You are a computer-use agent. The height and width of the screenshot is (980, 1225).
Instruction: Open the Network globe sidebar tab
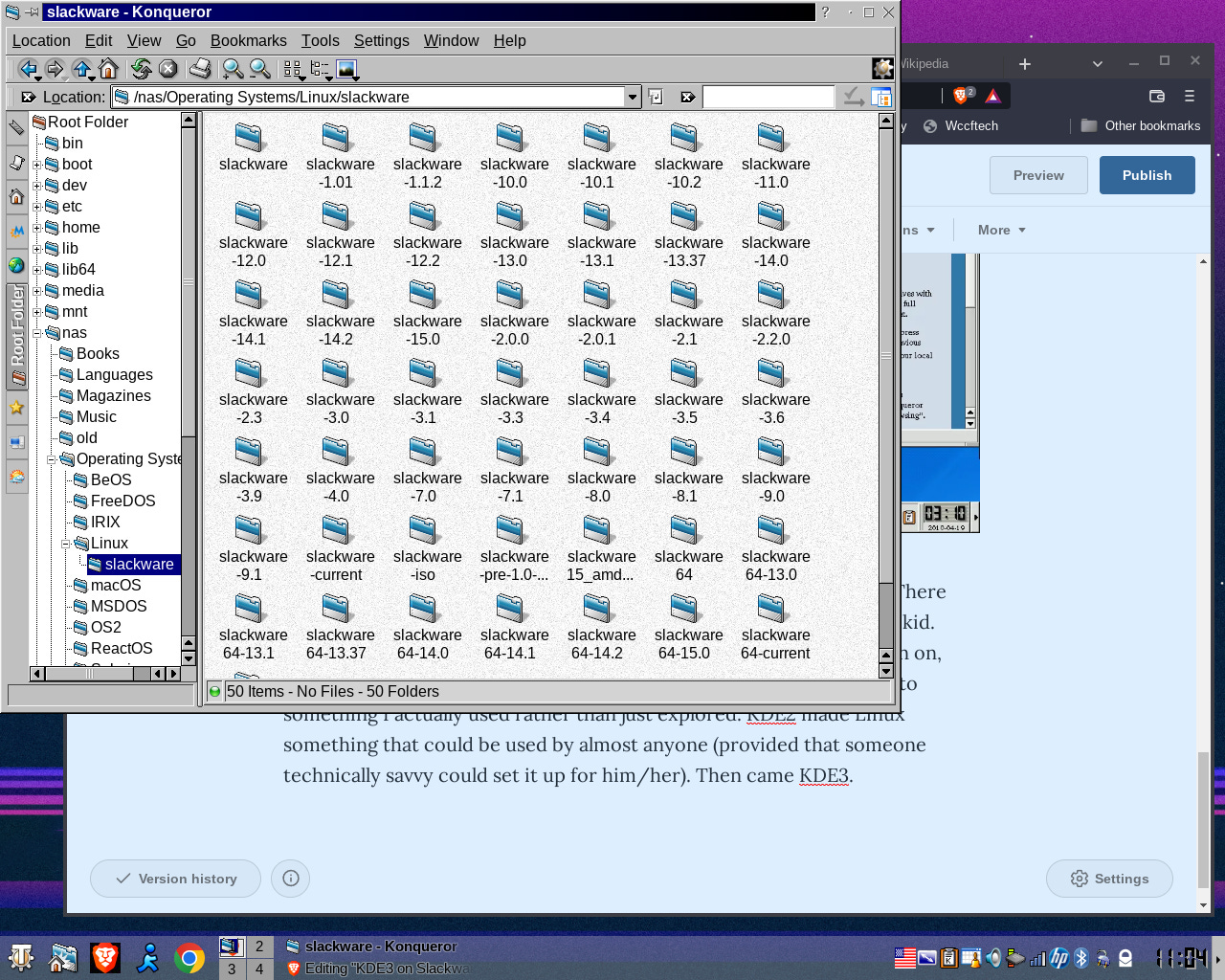(16, 266)
